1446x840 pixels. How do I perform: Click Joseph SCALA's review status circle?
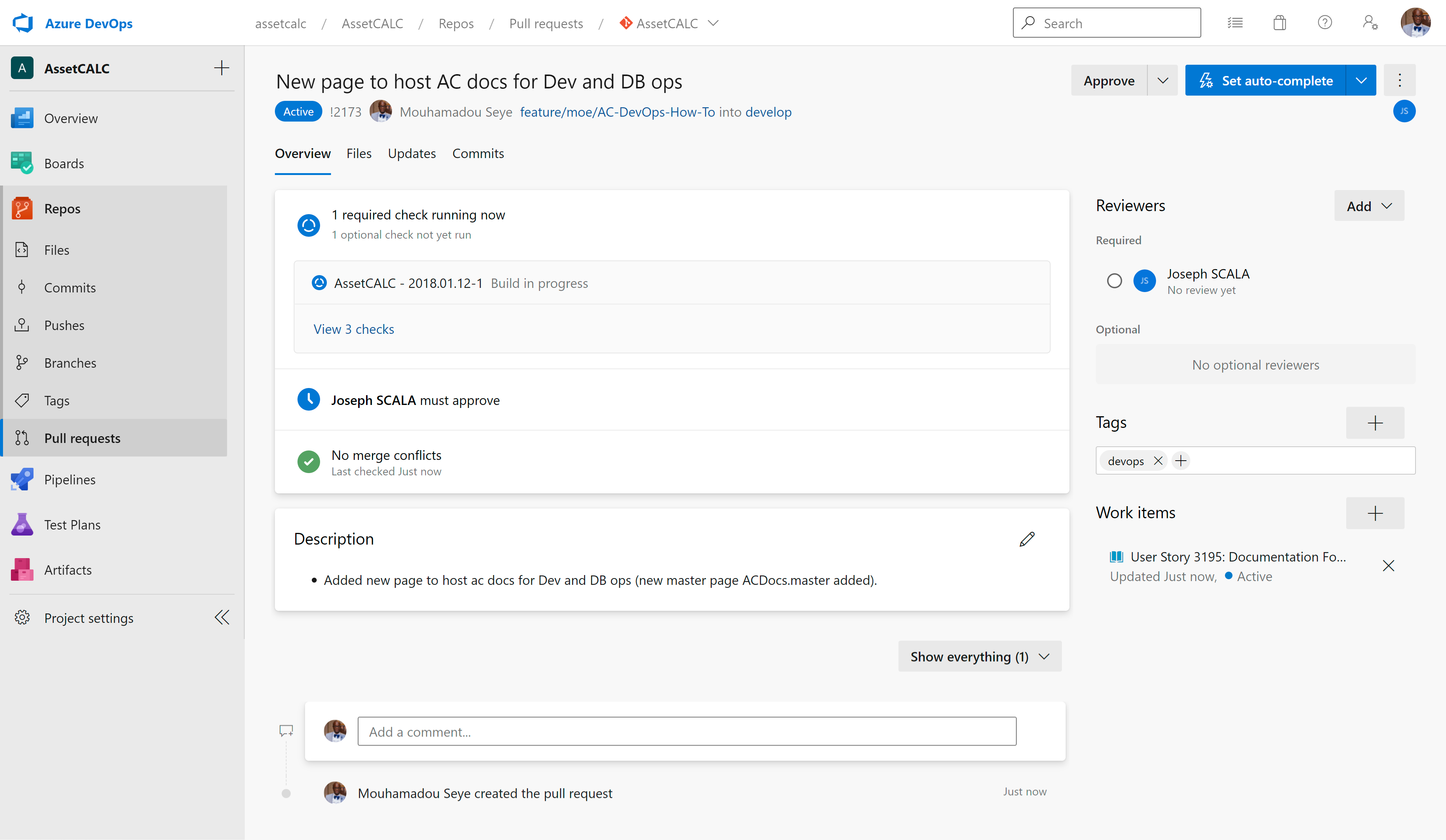(x=1114, y=281)
